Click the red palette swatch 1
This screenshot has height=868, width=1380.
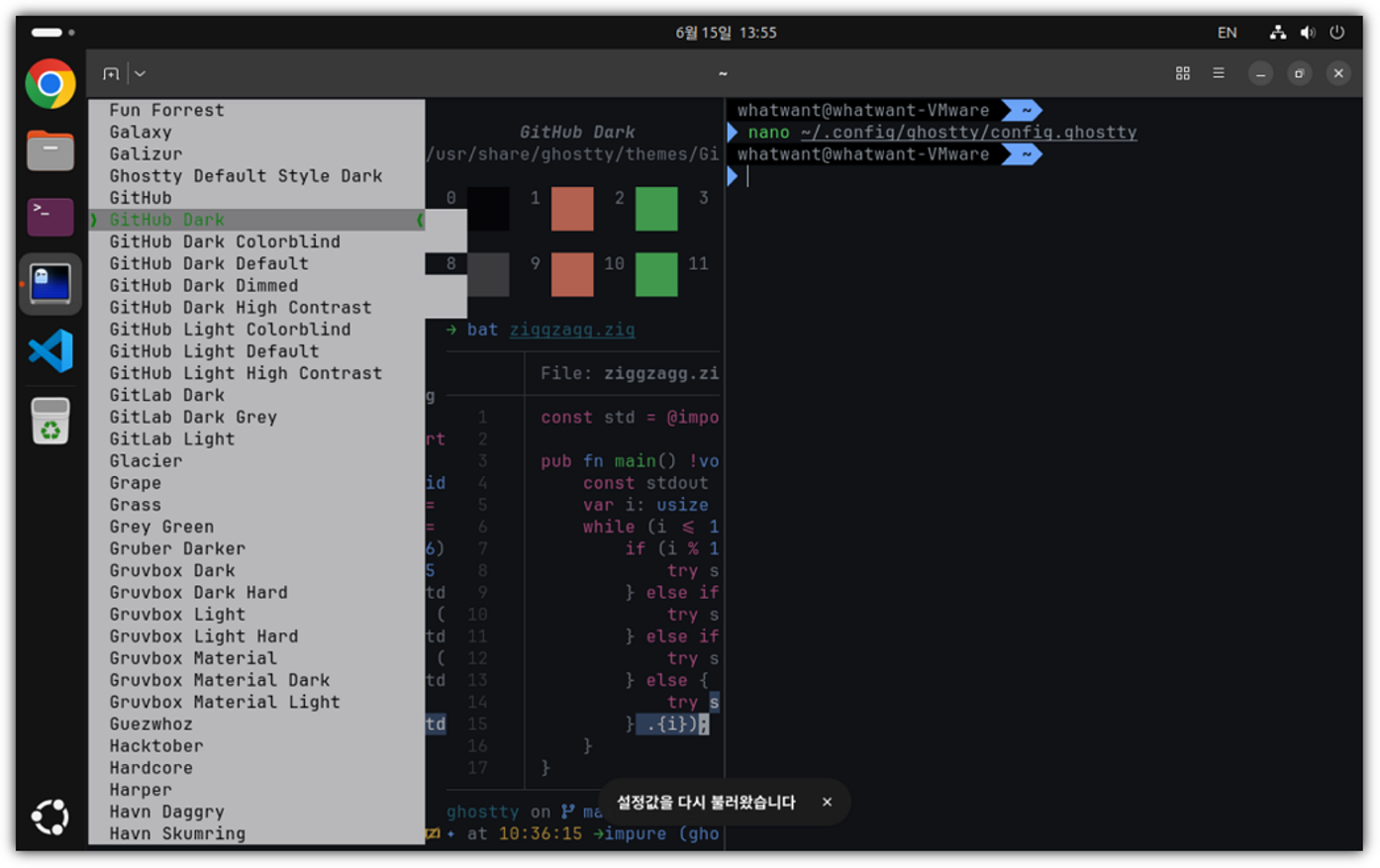(x=572, y=209)
